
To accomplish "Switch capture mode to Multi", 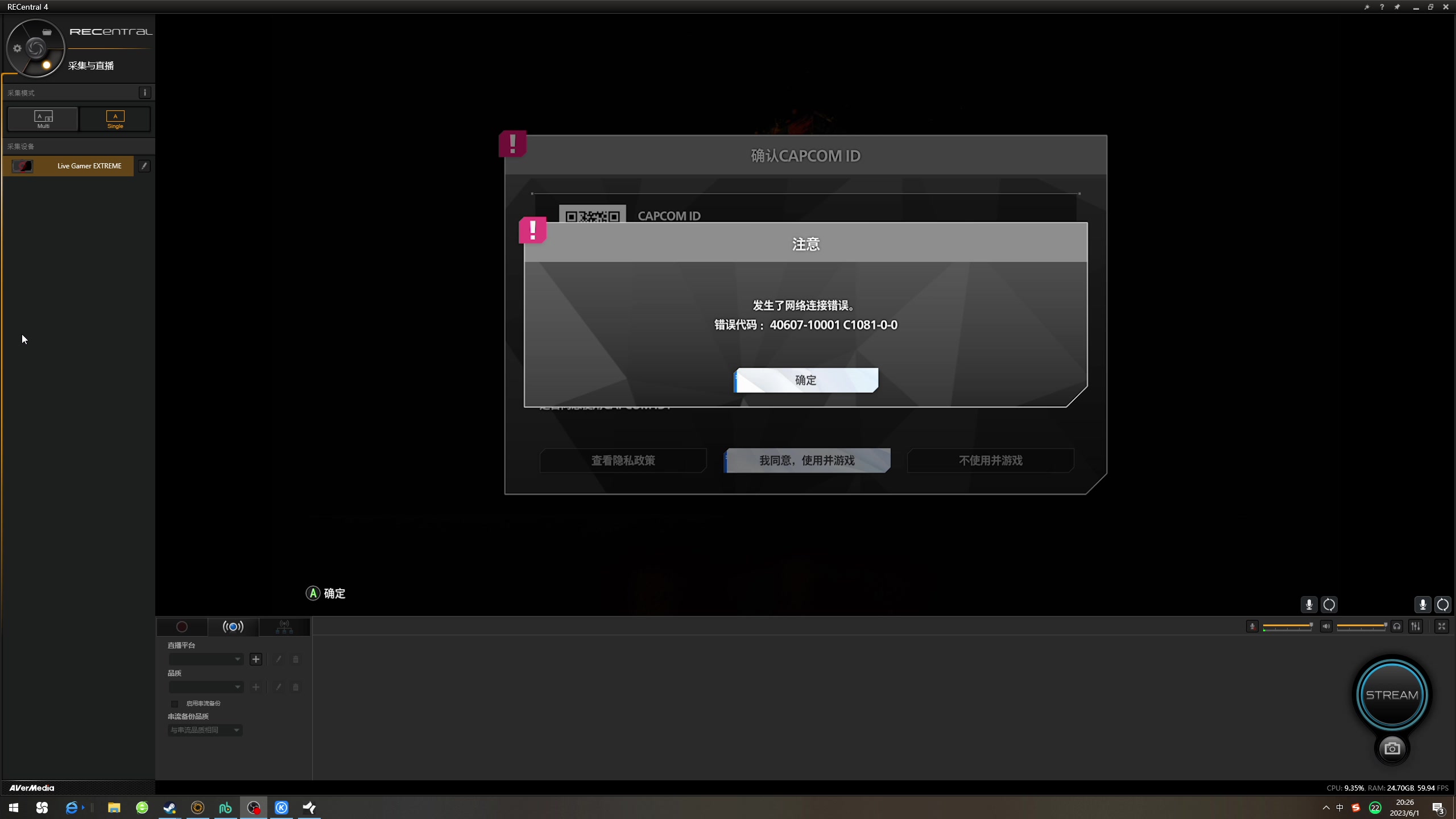I will [x=43, y=119].
